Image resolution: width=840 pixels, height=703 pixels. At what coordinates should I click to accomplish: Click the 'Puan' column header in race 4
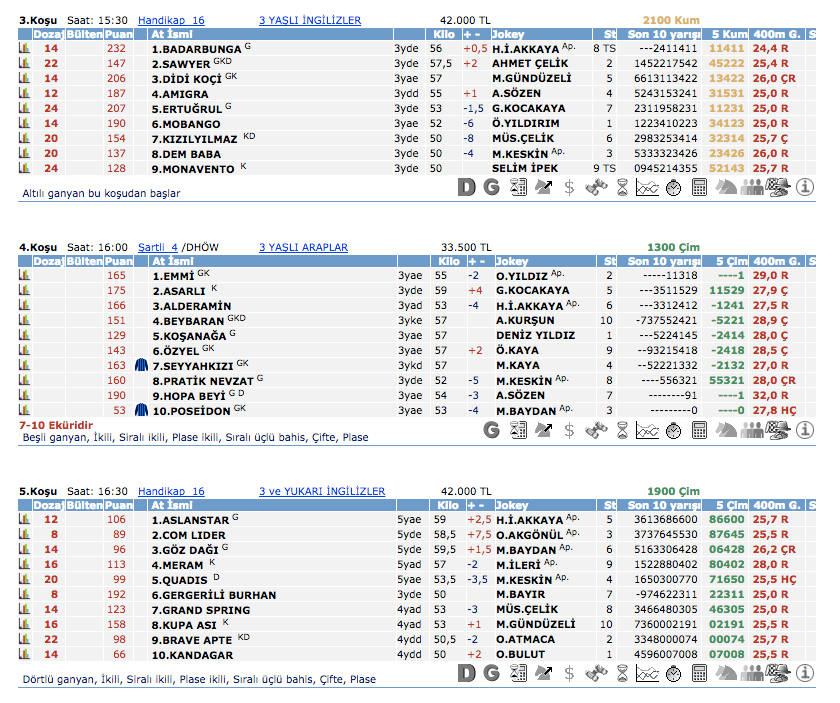pyautogui.click(x=119, y=261)
